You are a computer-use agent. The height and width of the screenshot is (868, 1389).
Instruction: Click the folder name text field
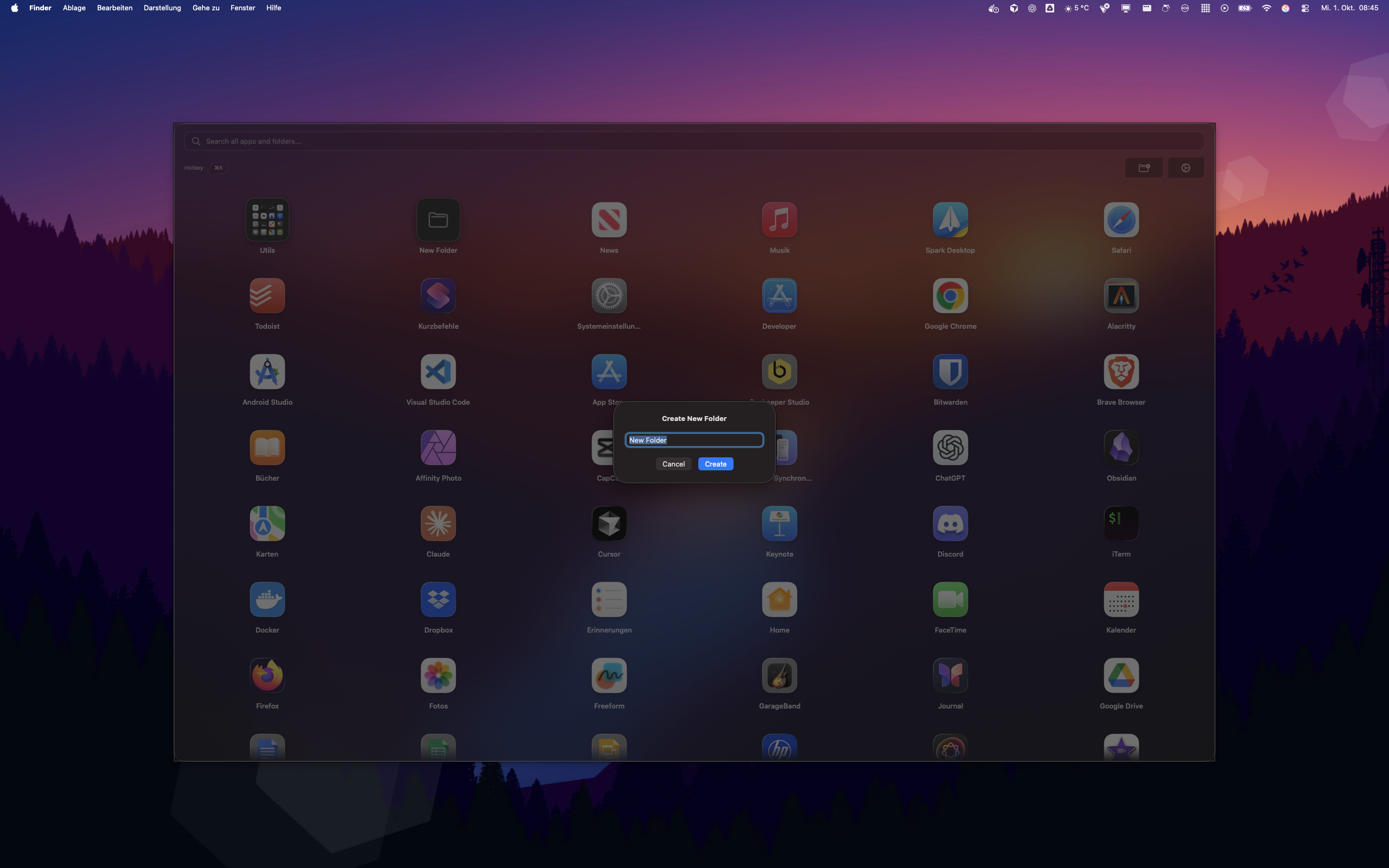click(x=694, y=441)
